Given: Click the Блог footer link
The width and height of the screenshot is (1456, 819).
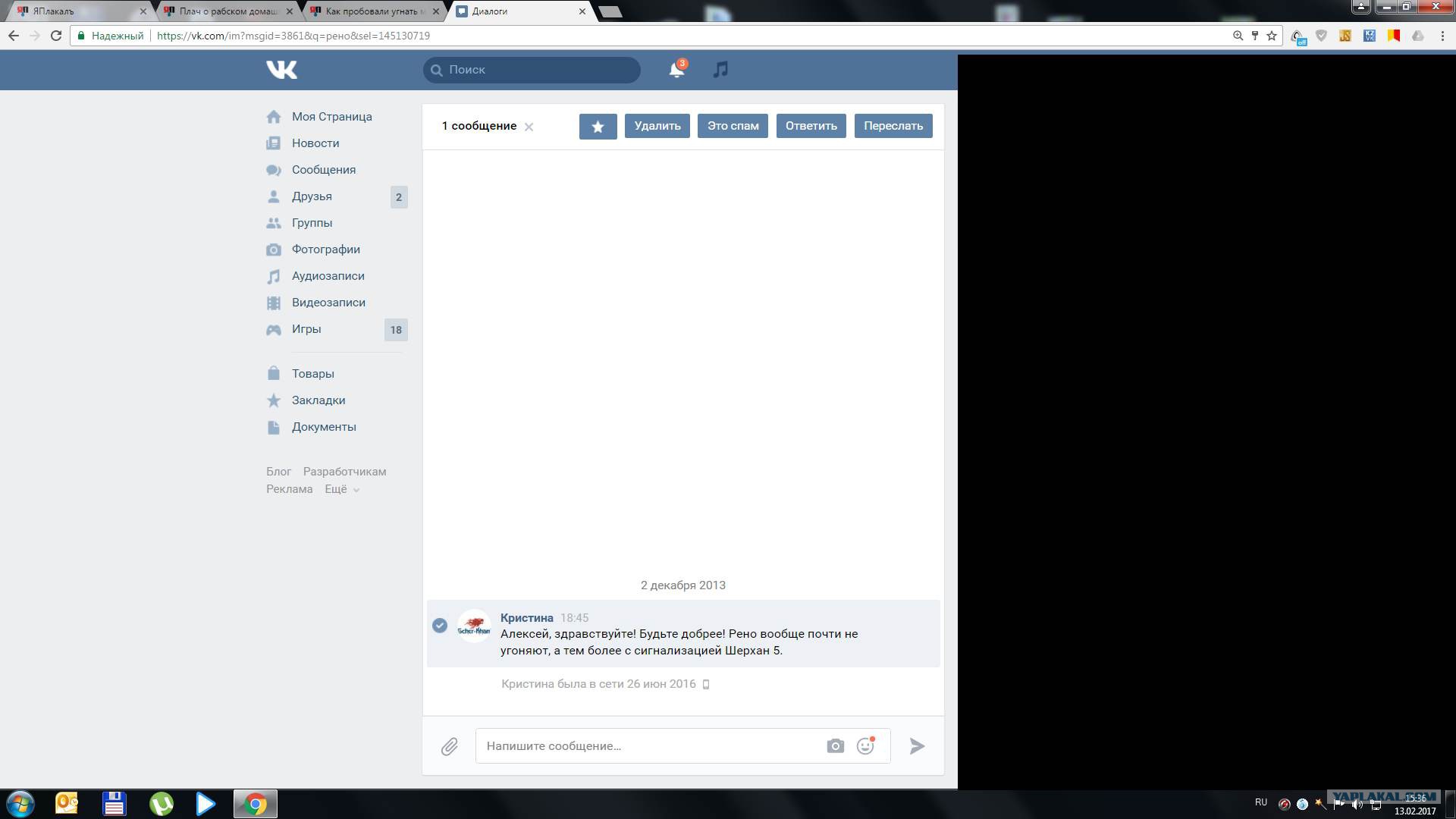Looking at the screenshot, I should 278,472.
